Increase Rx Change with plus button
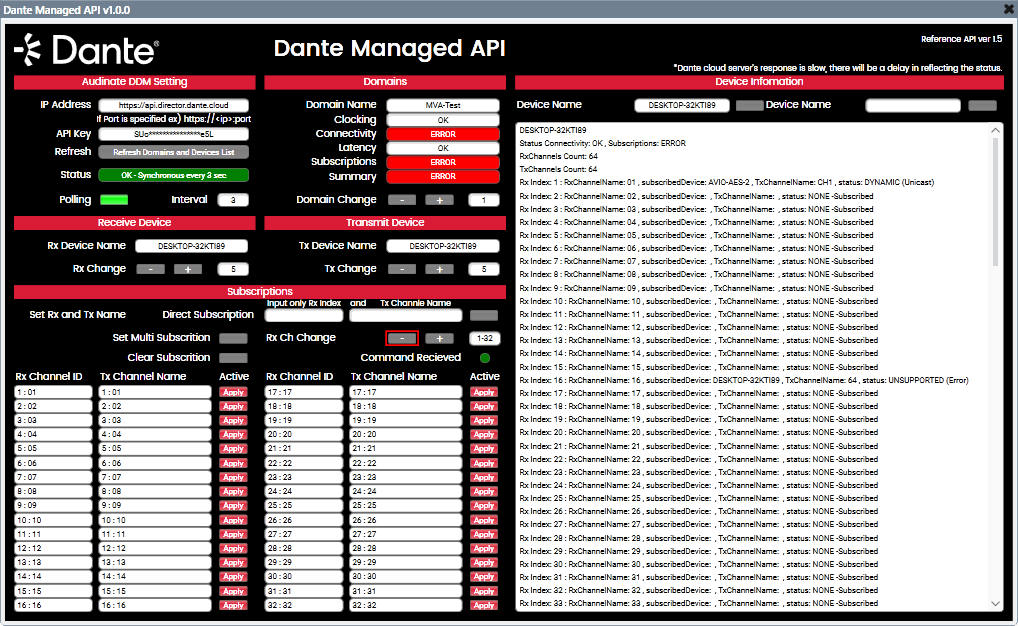1018x626 pixels. coord(188,269)
